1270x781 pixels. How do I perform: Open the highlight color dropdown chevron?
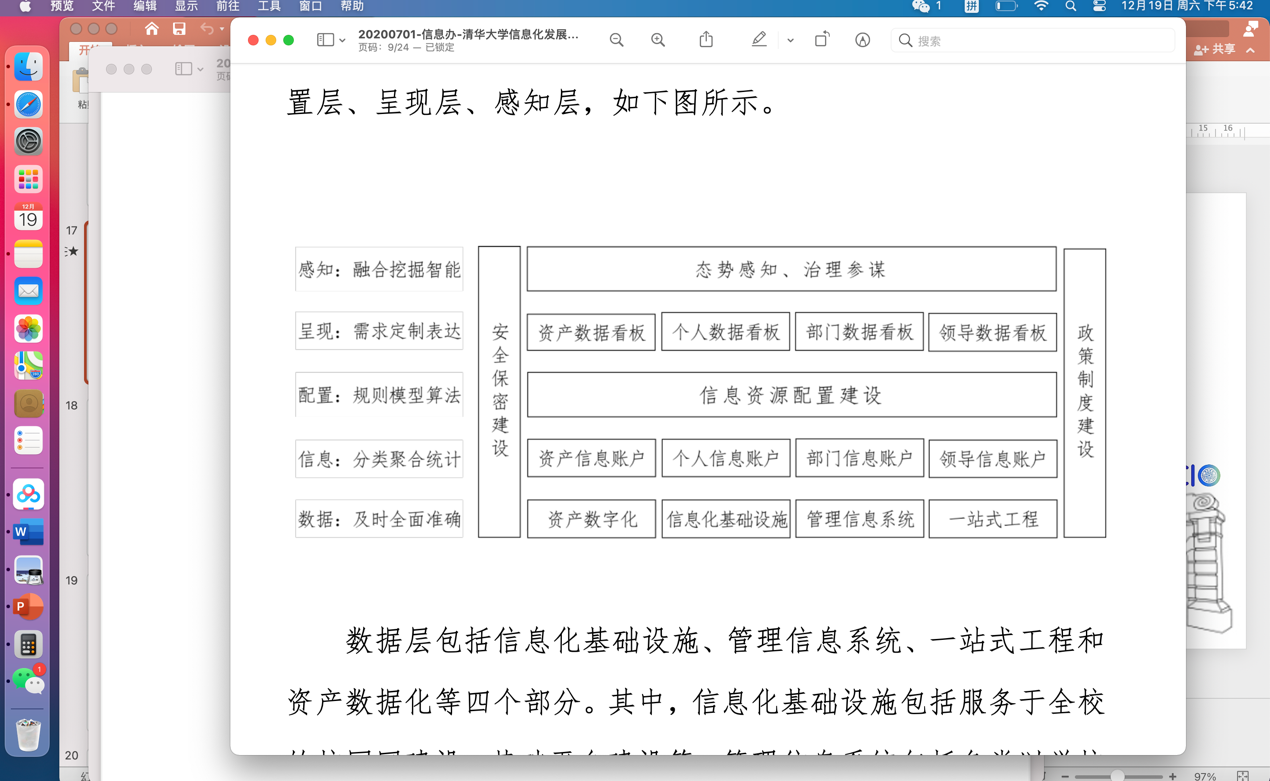click(x=790, y=40)
